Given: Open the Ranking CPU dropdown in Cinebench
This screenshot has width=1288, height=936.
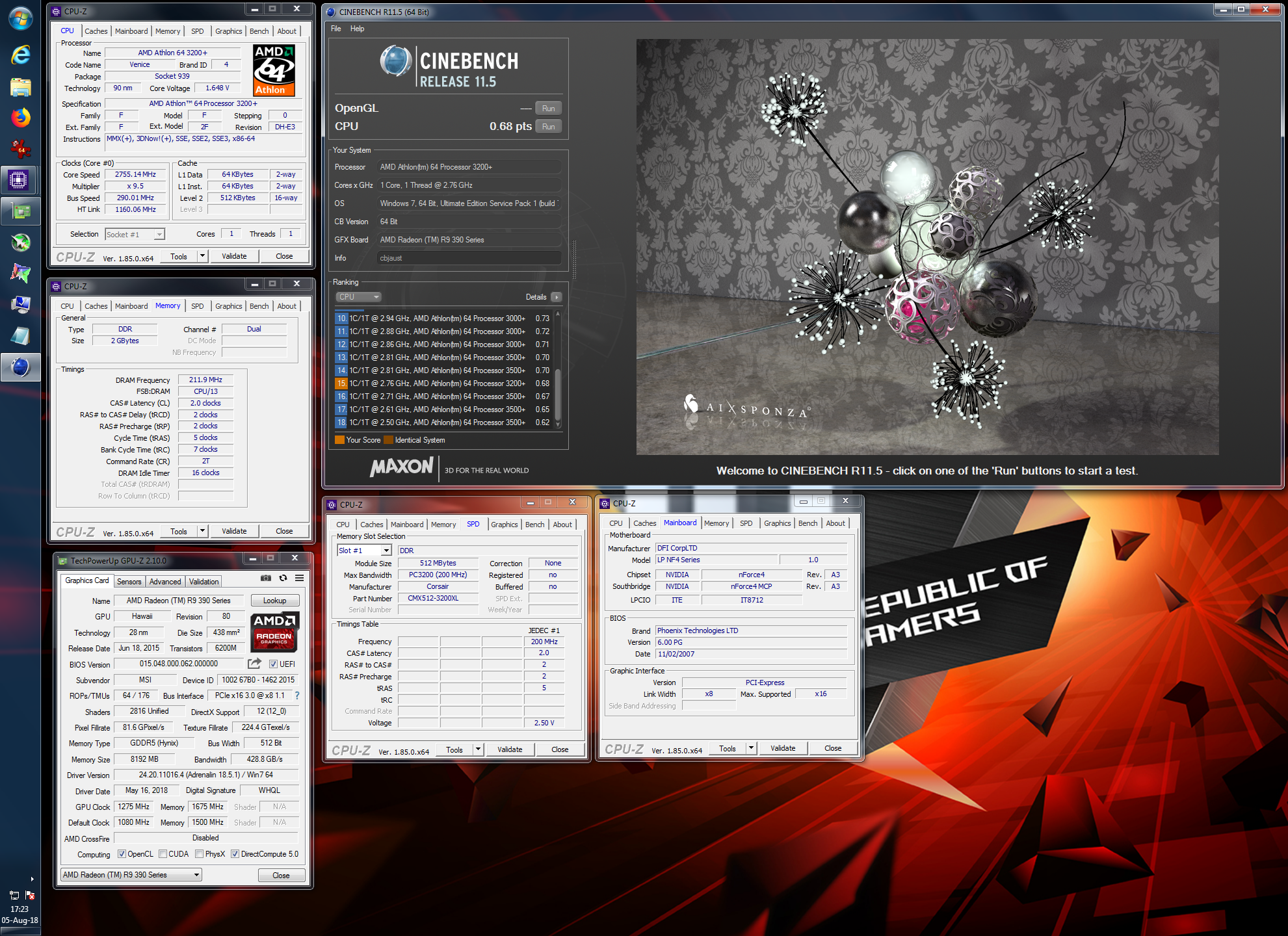Looking at the screenshot, I should (x=358, y=297).
